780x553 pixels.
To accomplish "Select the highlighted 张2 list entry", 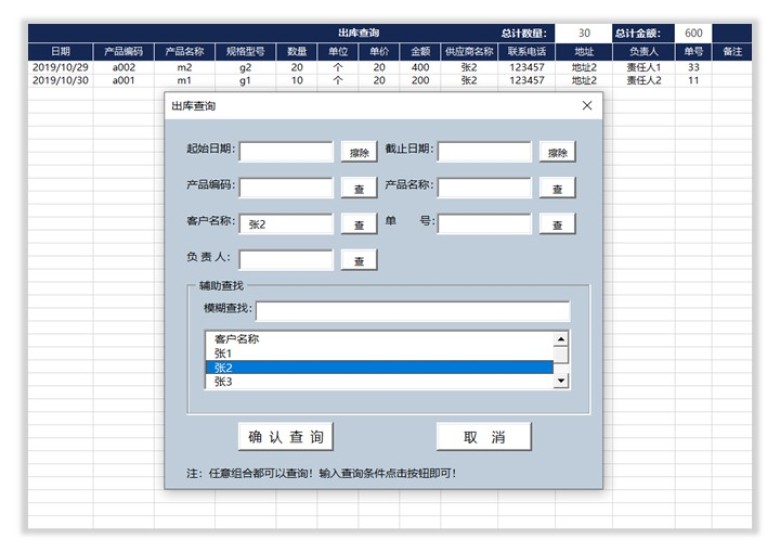I will [x=379, y=368].
